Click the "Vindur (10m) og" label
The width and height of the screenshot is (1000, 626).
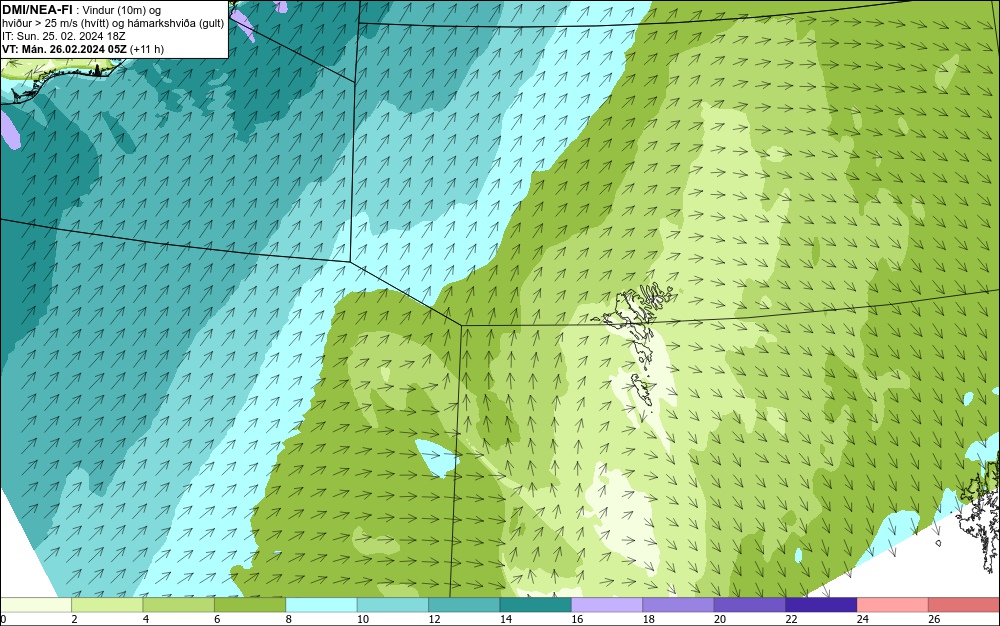coord(122,10)
